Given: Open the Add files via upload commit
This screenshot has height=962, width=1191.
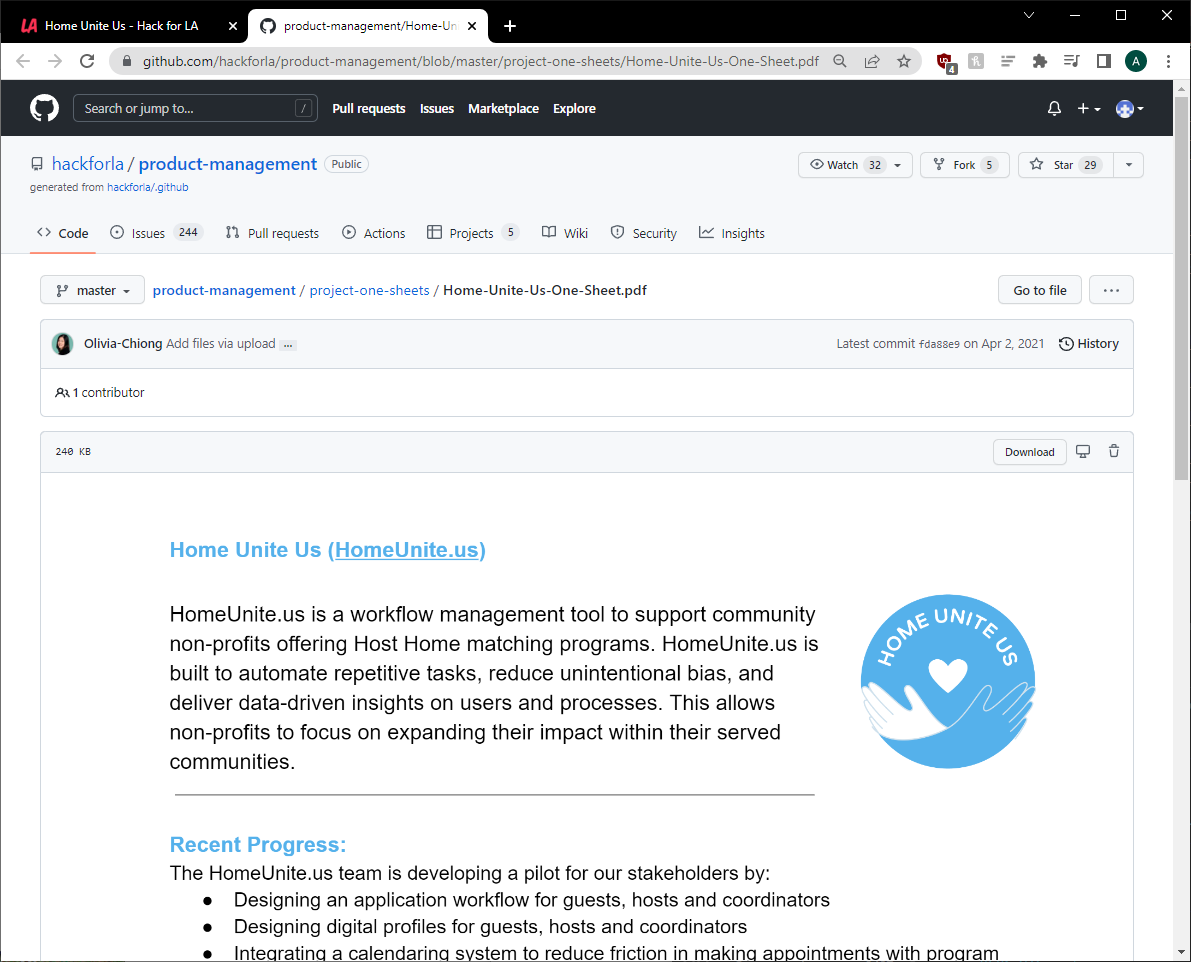Looking at the screenshot, I should tap(220, 344).
